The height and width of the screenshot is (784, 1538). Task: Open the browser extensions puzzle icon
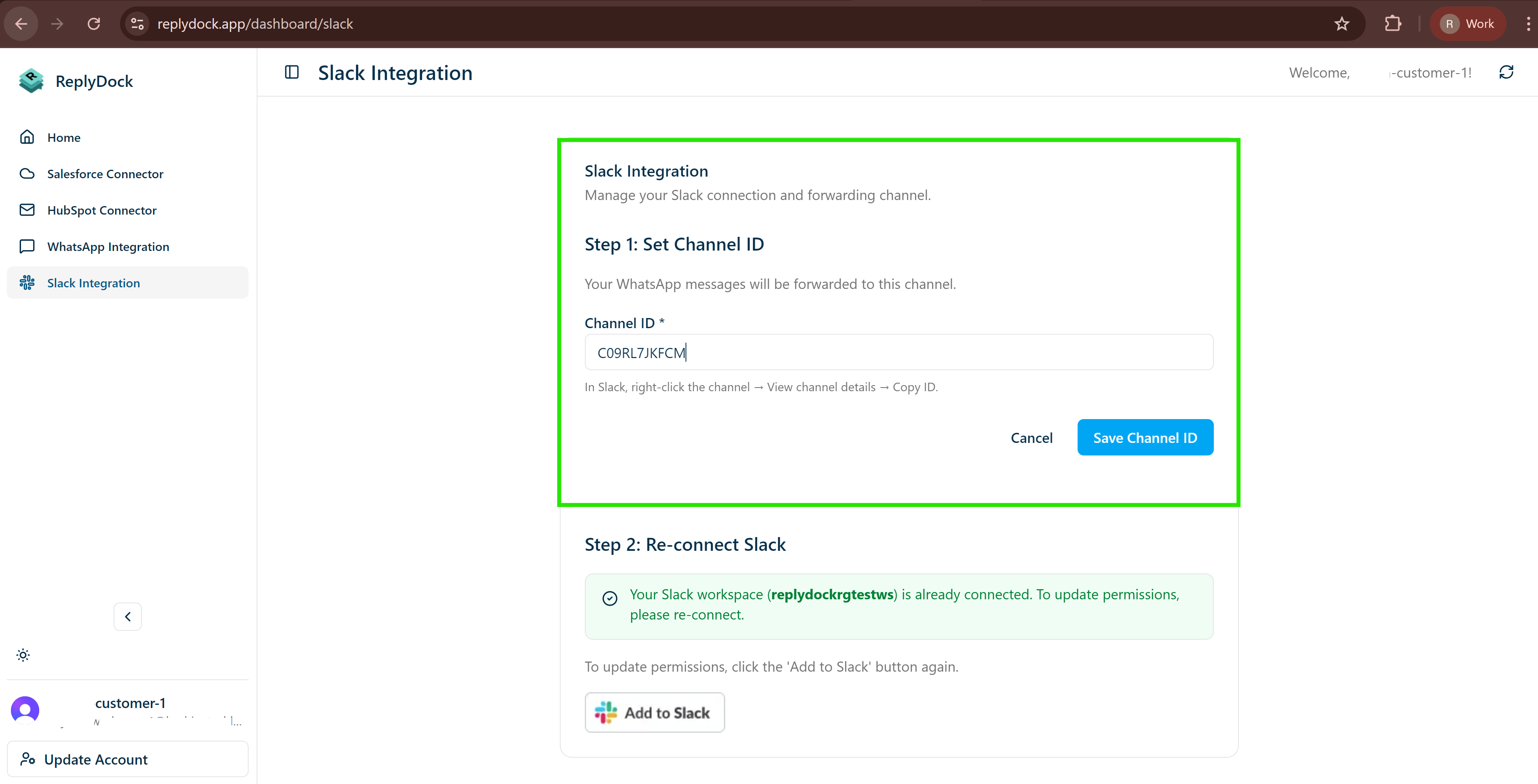1392,24
